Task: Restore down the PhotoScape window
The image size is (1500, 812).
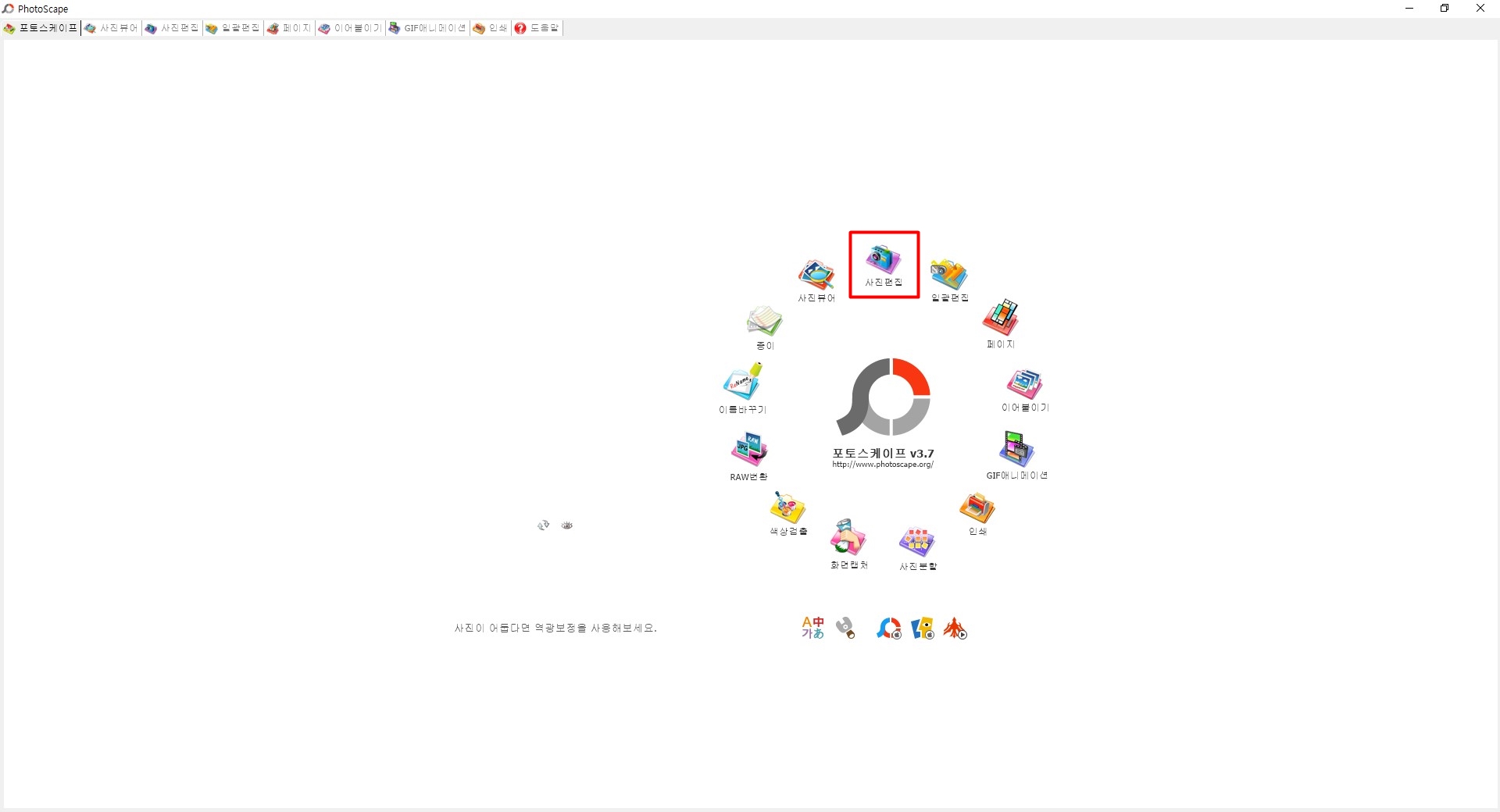Action: pyautogui.click(x=1445, y=9)
